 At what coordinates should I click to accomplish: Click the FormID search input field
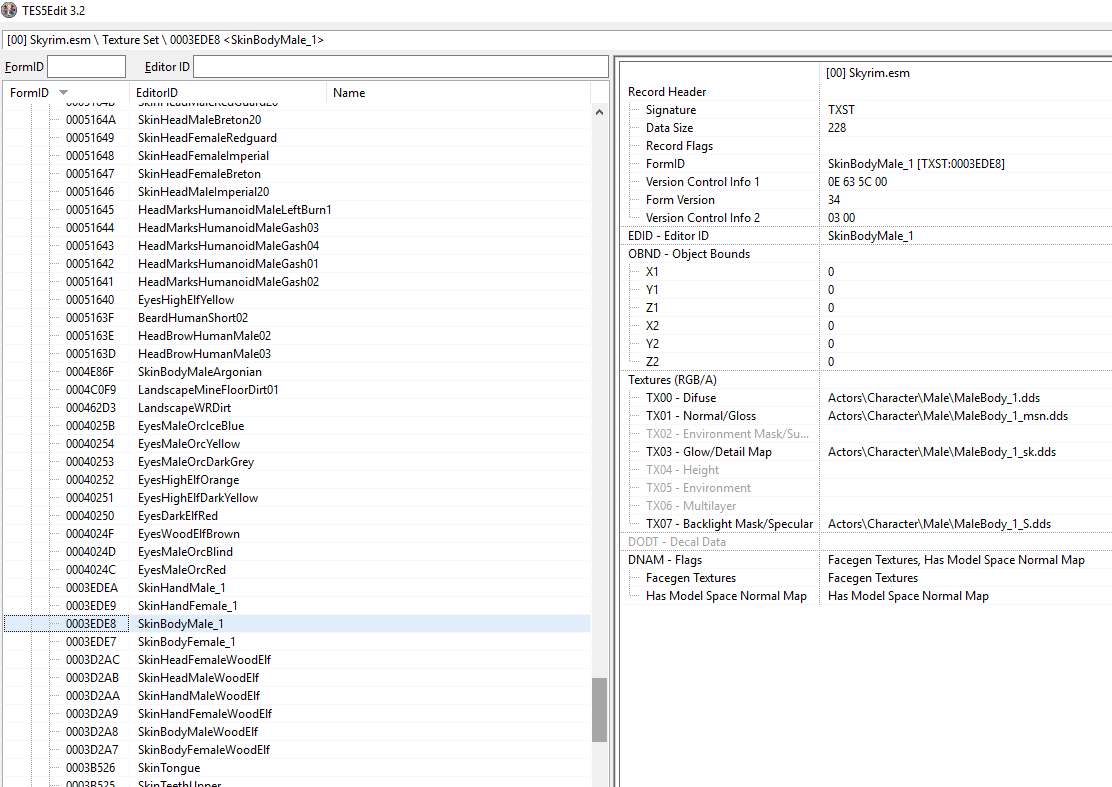[87, 67]
